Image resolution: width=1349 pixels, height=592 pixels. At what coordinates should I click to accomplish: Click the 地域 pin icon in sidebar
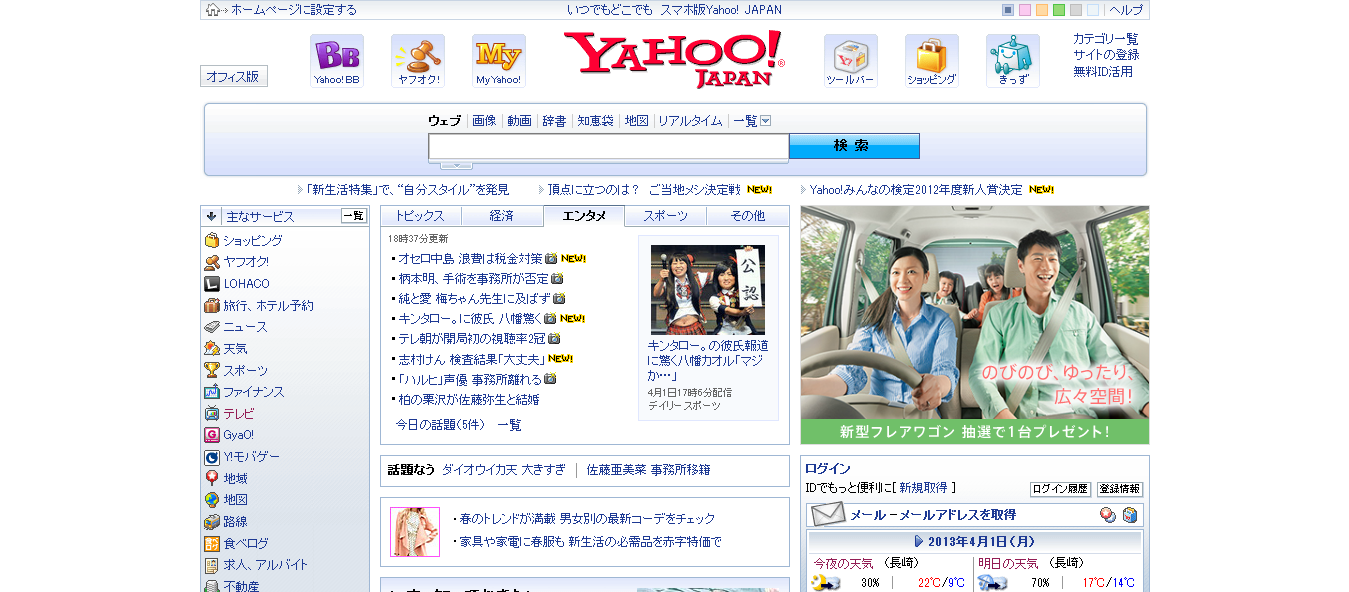pyautogui.click(x=212, y=478)
